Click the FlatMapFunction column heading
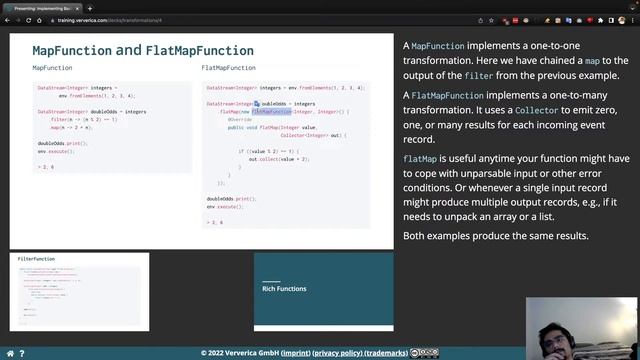 [229, 68]
